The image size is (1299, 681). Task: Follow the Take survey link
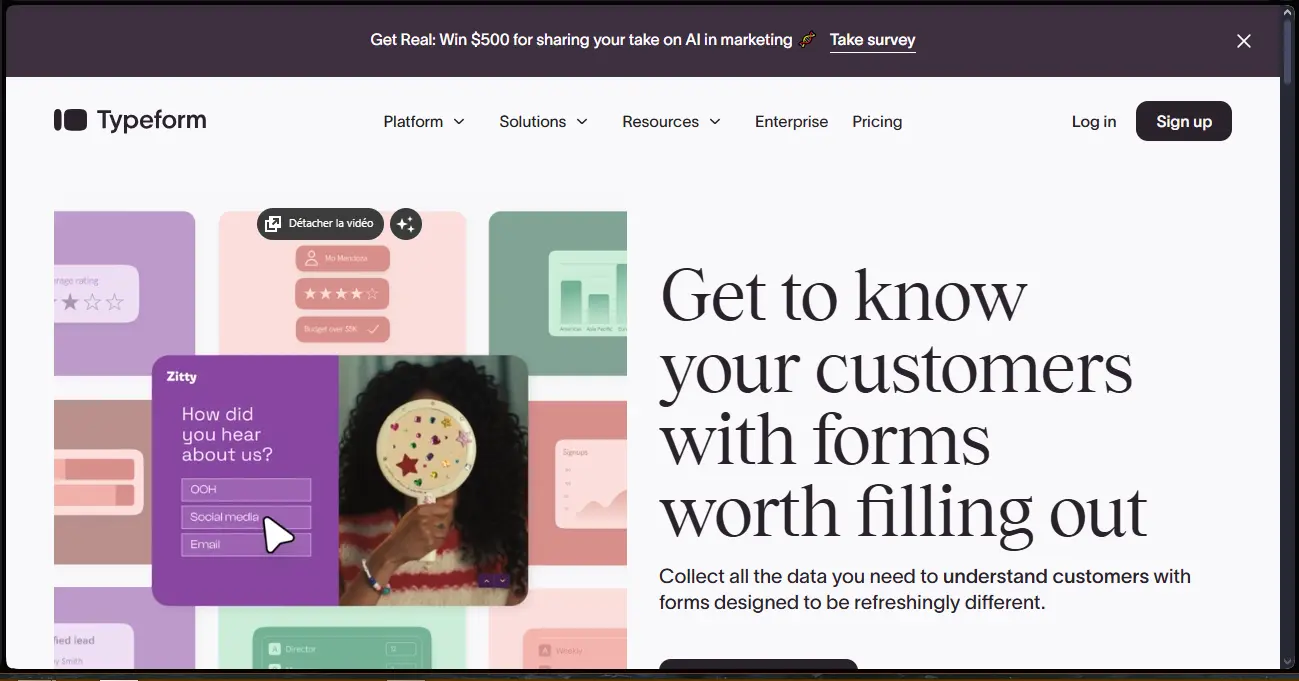[x=872, y=40]
